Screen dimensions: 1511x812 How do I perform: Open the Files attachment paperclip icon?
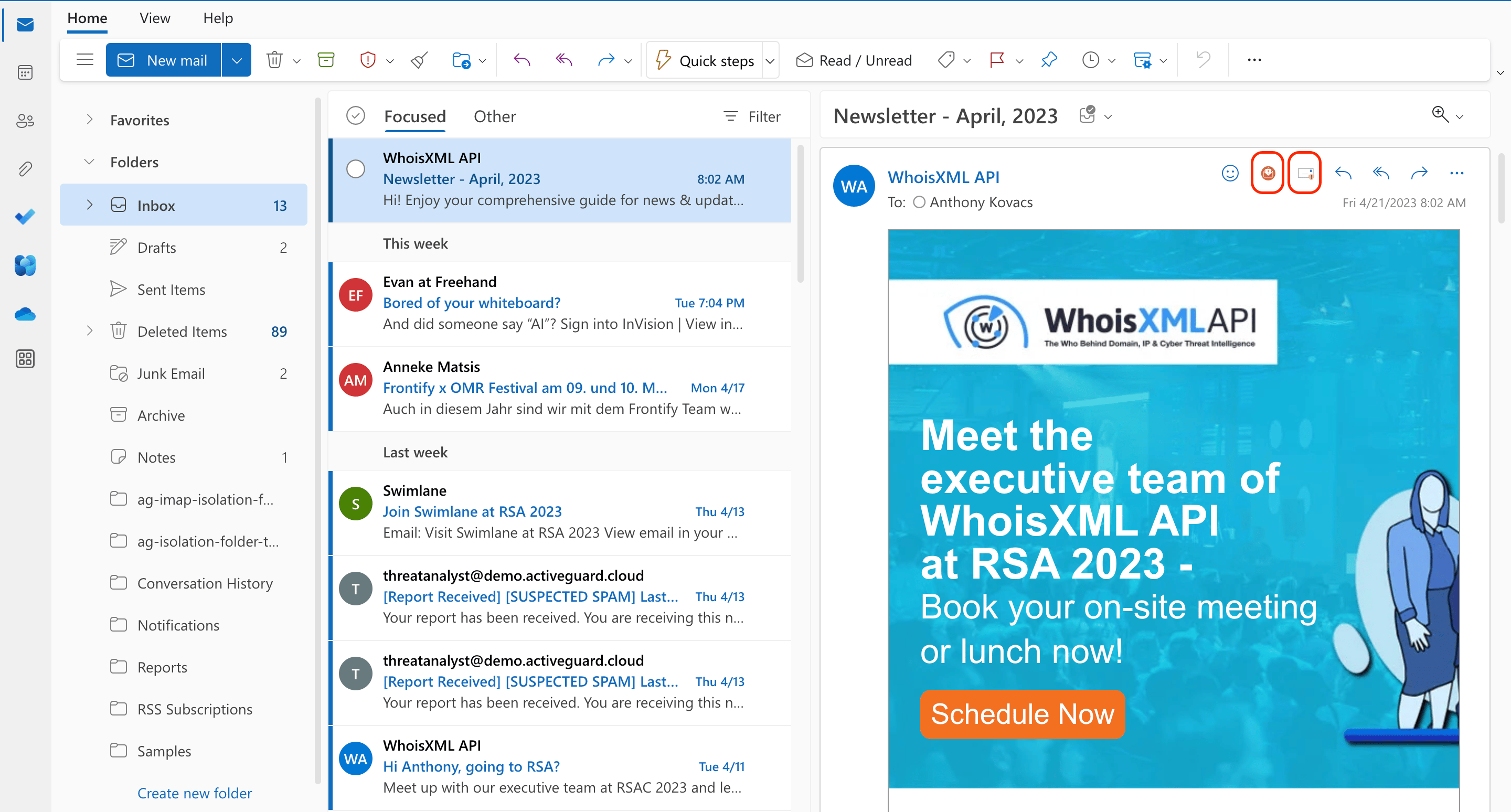(x=25, y=169)
